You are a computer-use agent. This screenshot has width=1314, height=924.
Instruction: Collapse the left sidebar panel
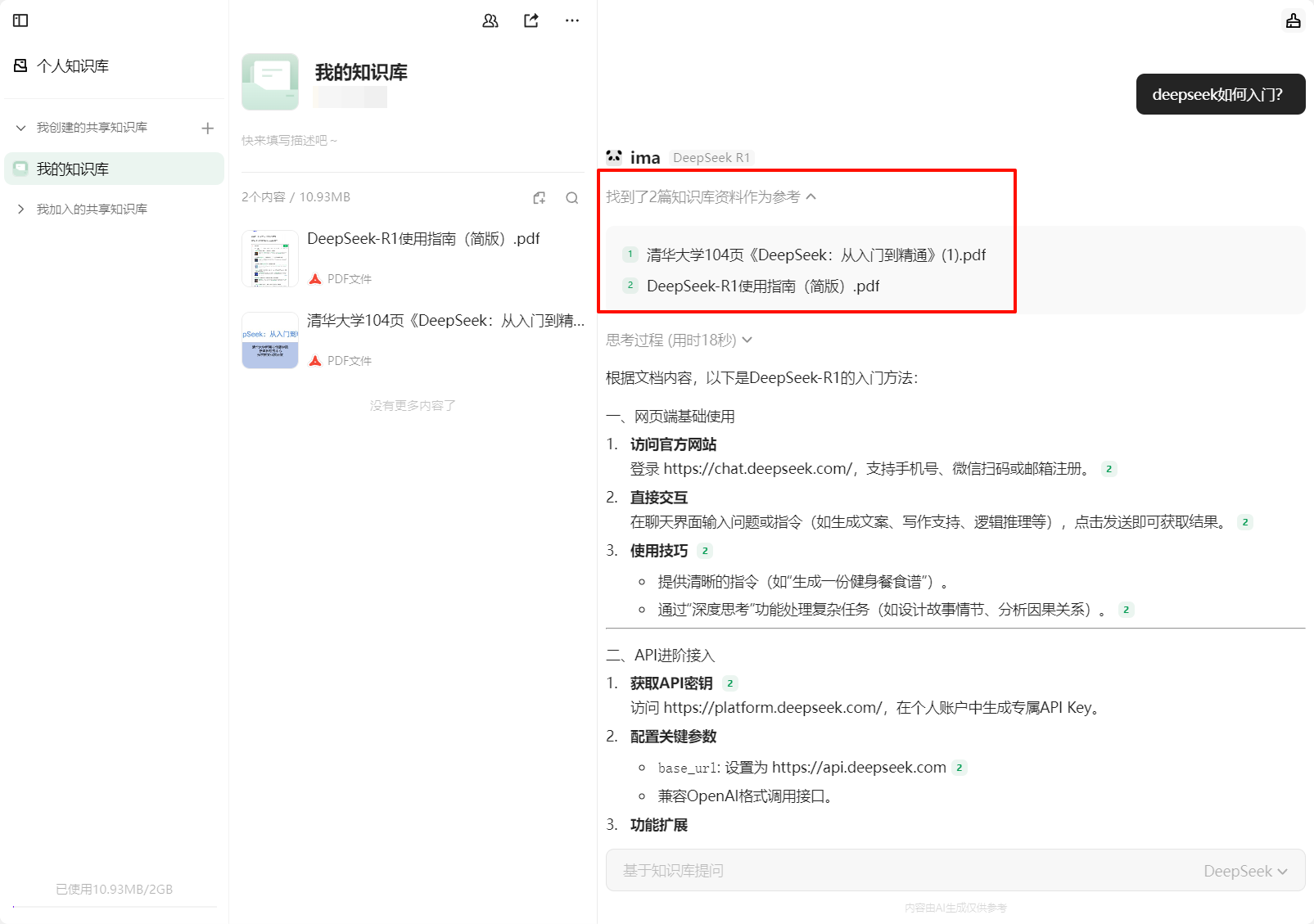click(x=20, y=20)
